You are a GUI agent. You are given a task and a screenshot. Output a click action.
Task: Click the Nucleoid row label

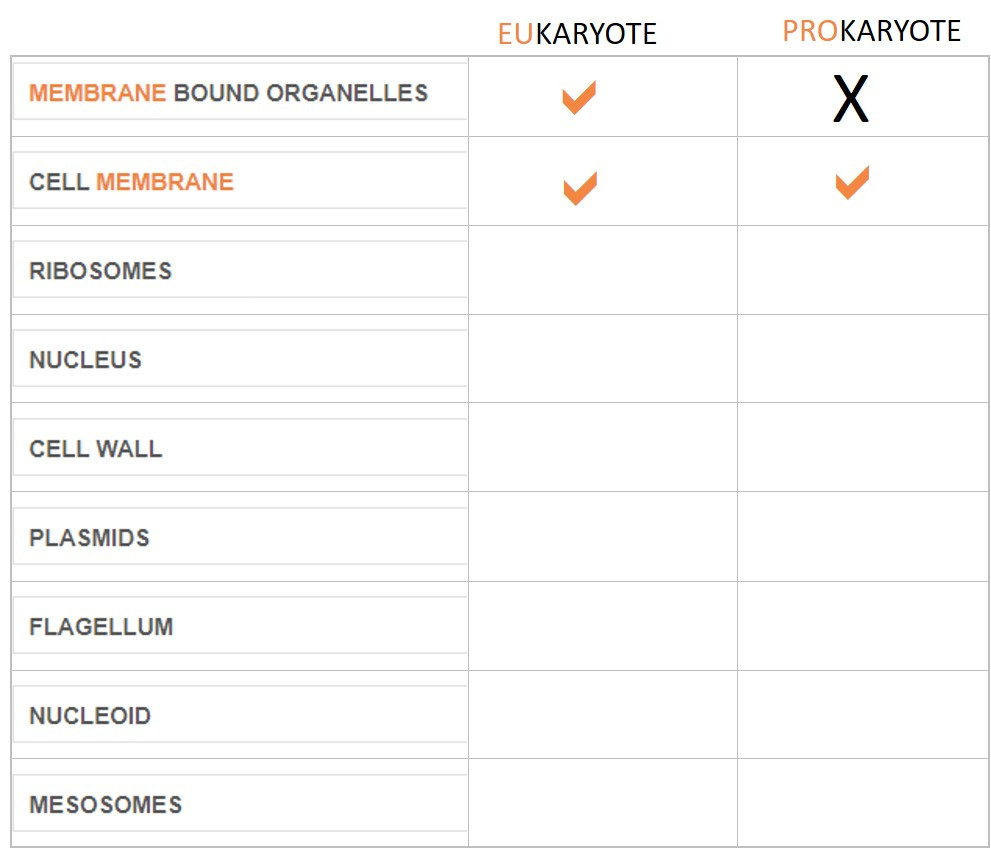point(90,716)
